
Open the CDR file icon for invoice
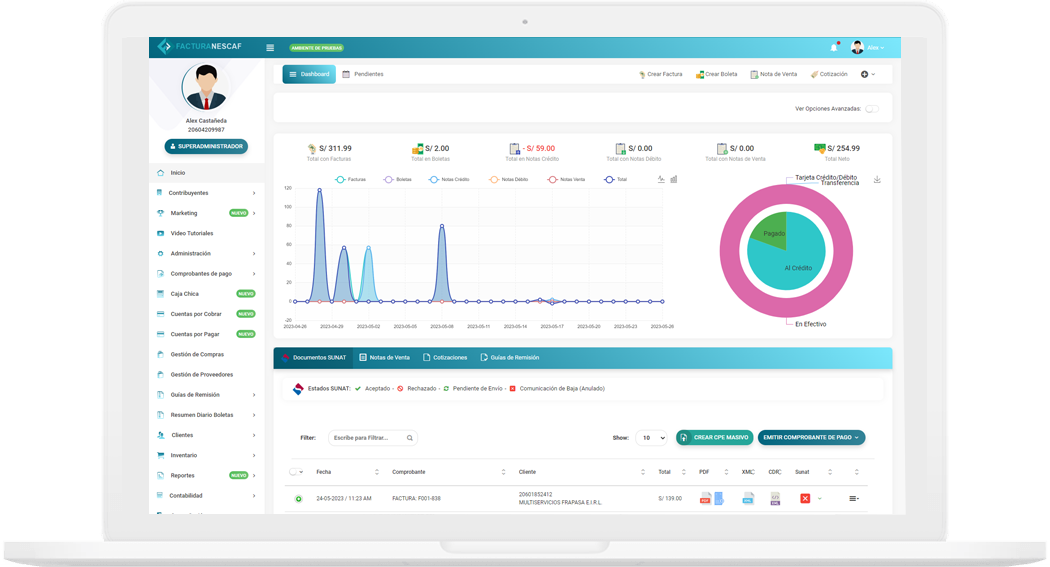coord(775,498)
